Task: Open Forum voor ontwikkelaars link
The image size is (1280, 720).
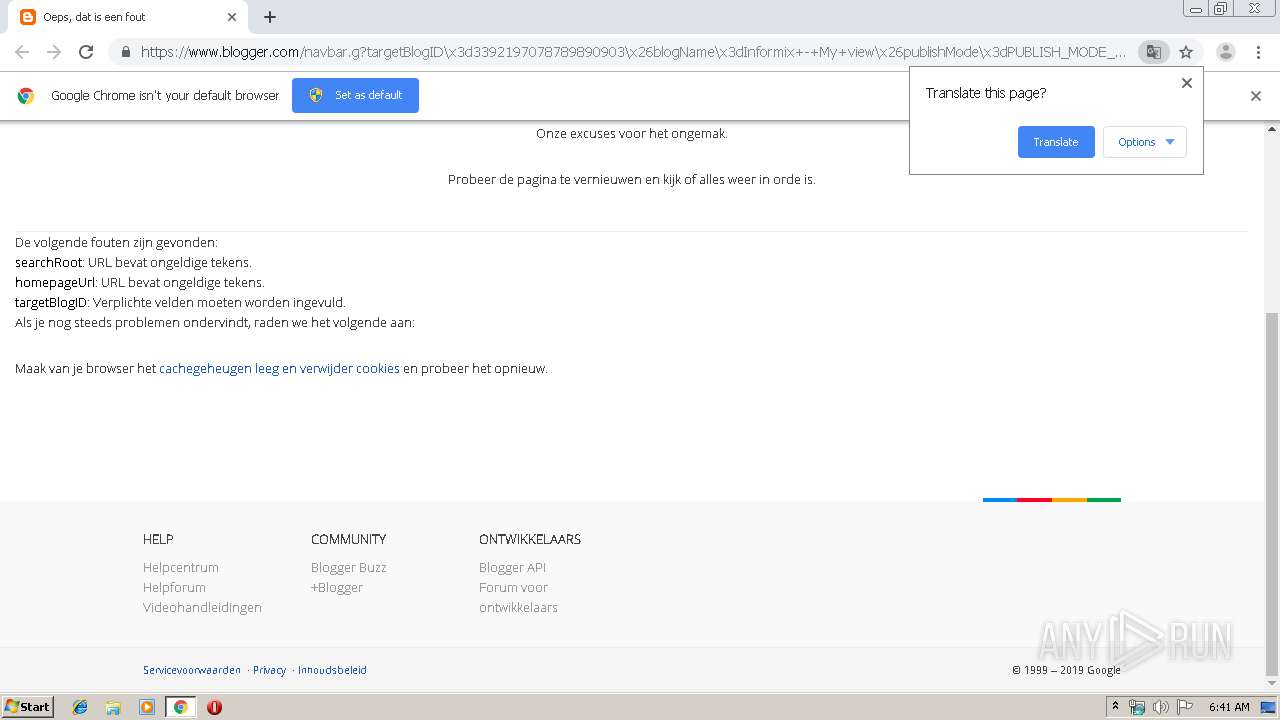Action: click(x=518, y=597)
